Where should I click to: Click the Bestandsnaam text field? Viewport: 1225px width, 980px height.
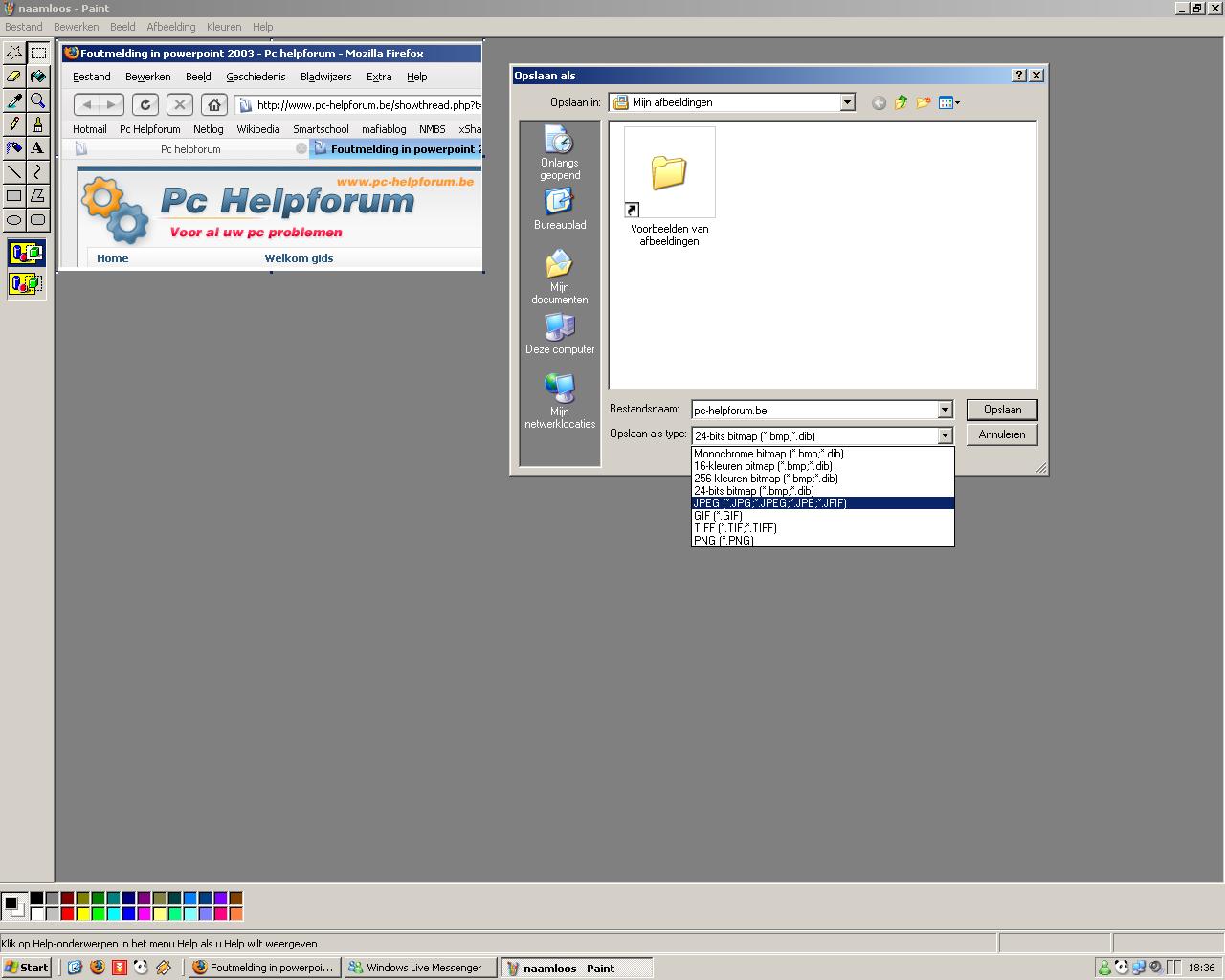tap(814, 410)
